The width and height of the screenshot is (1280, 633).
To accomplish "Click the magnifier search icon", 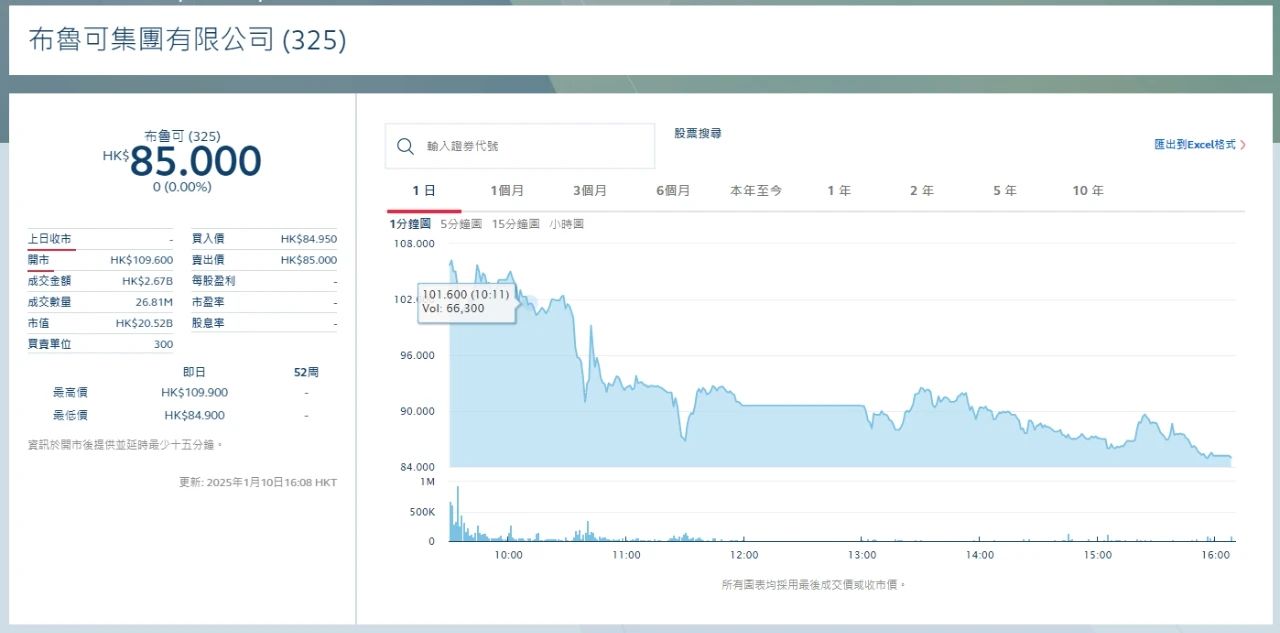I will point(405,146).
